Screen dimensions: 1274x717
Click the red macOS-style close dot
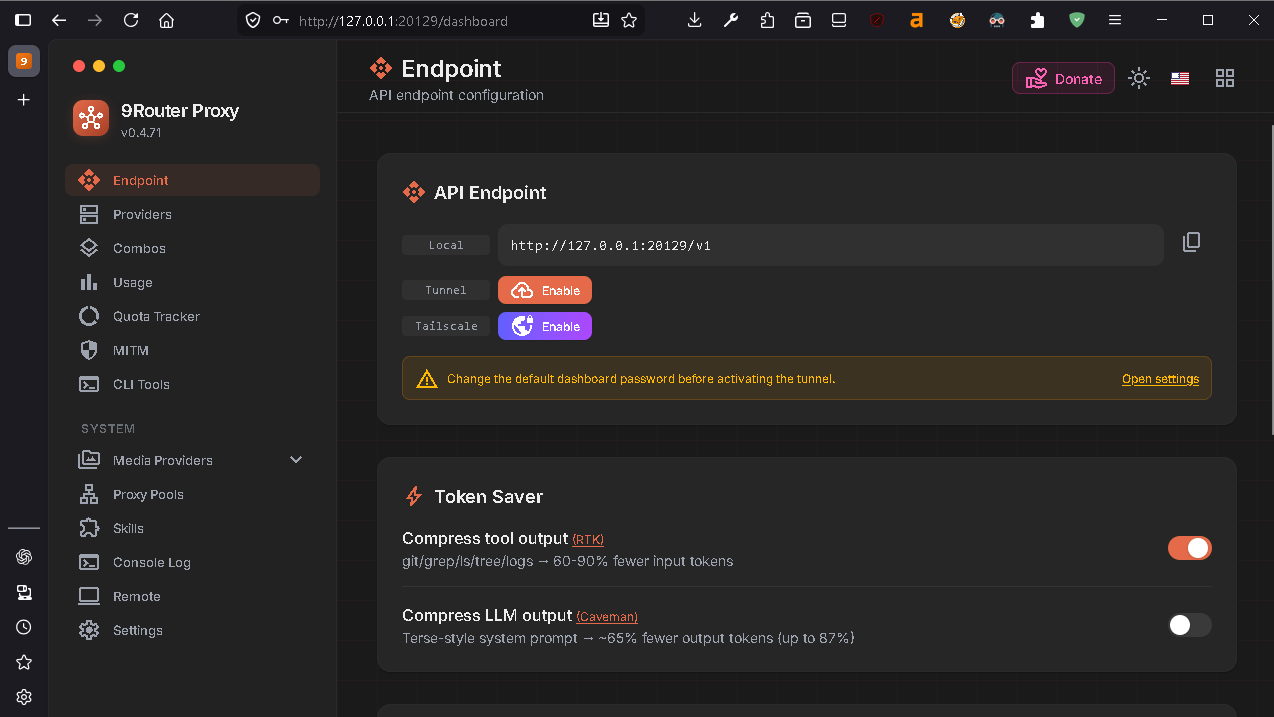click(x=79, y=66)
